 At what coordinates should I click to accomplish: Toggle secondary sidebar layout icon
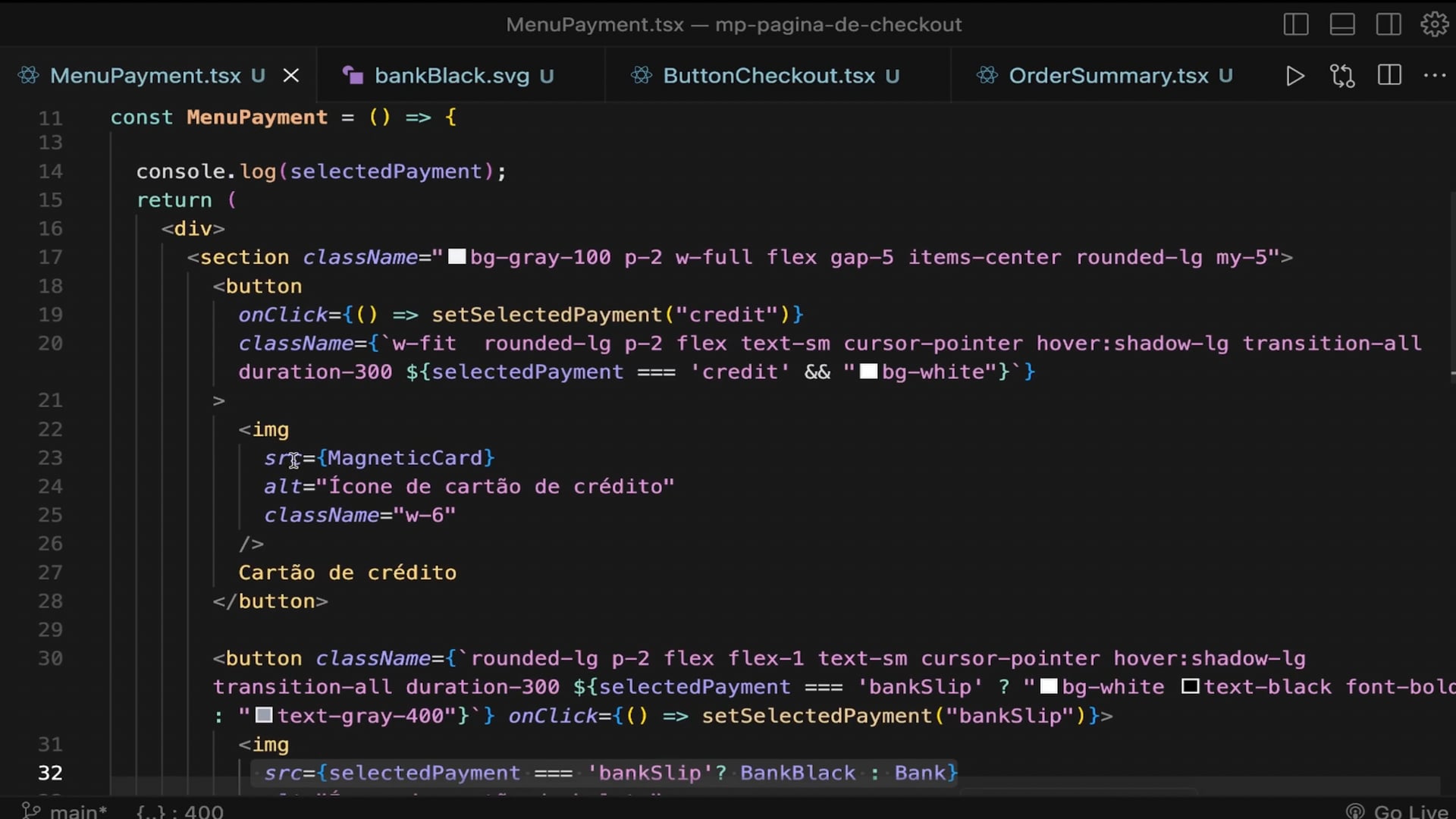(x=1389, y=24)
